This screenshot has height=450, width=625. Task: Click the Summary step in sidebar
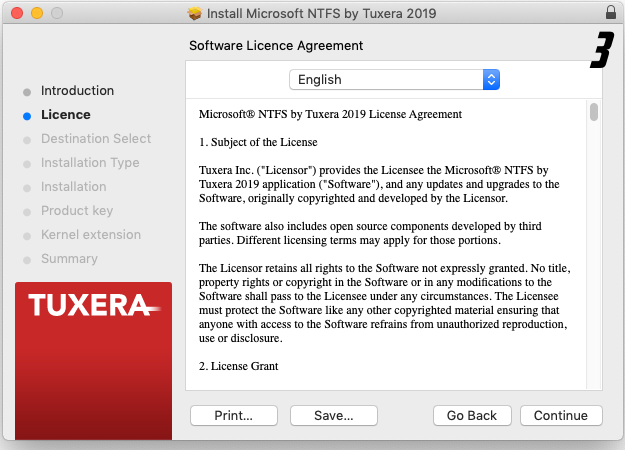69,259
